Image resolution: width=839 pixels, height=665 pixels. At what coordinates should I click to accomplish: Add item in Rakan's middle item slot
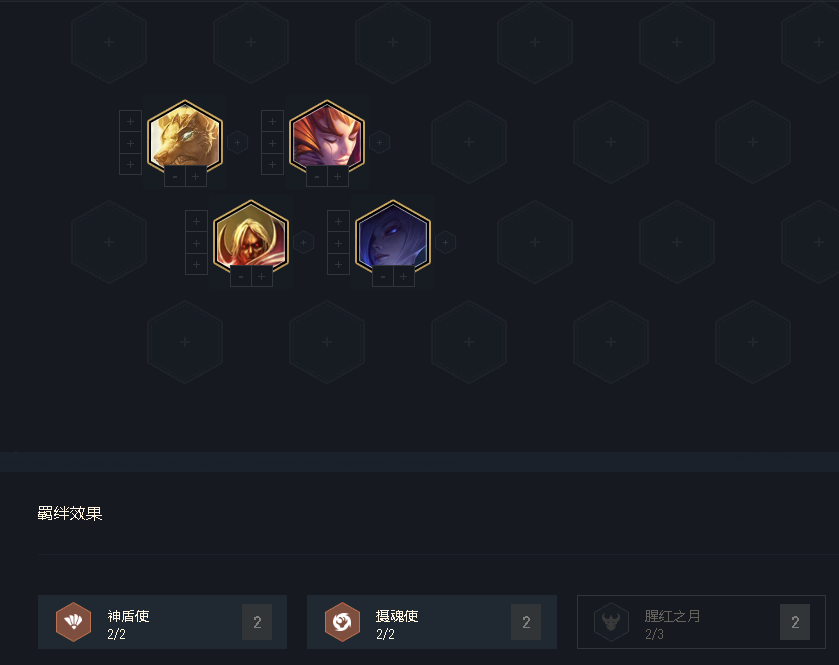click(272, 143)
